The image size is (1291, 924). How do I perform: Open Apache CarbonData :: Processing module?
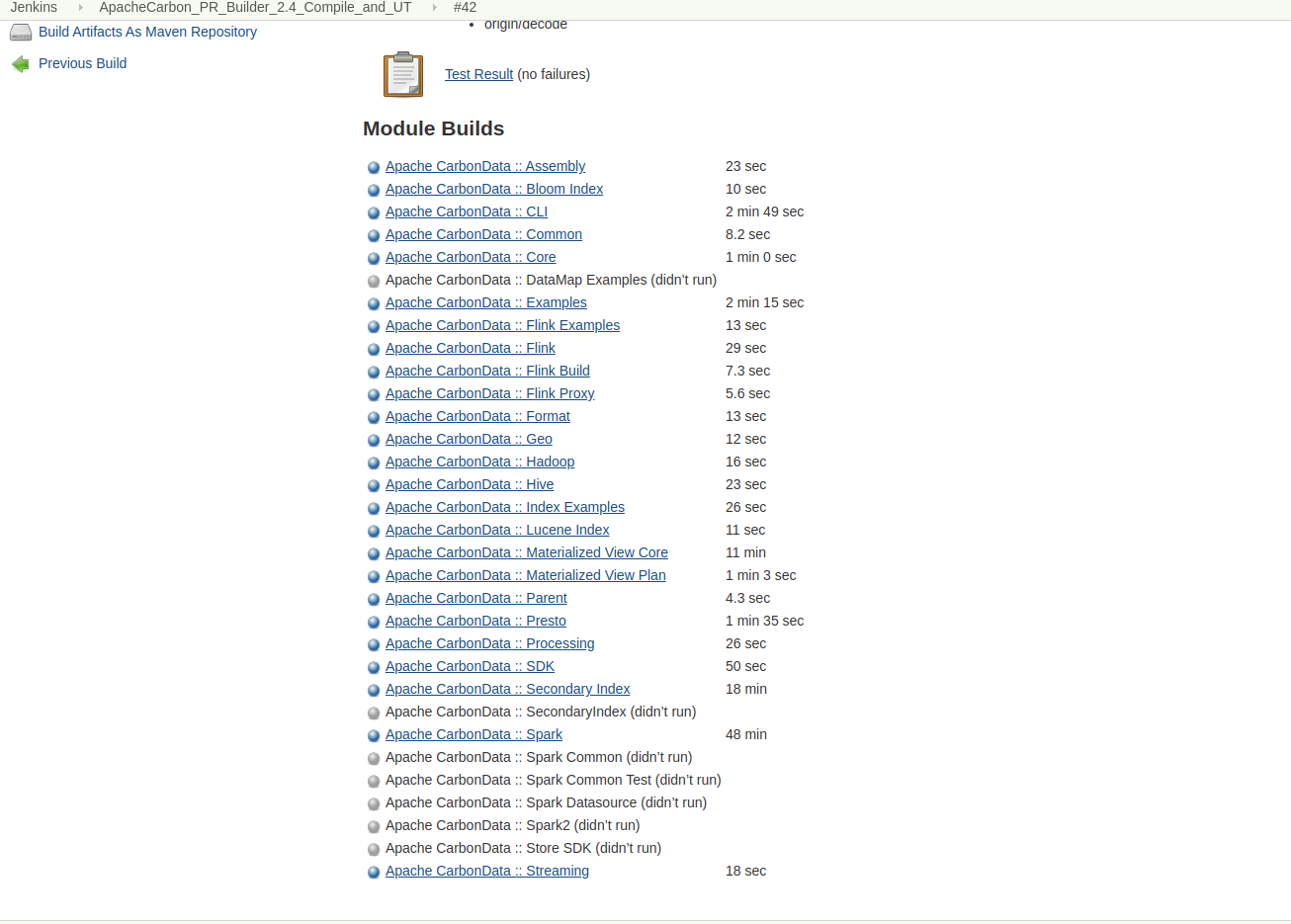click(x=490, y=643)
